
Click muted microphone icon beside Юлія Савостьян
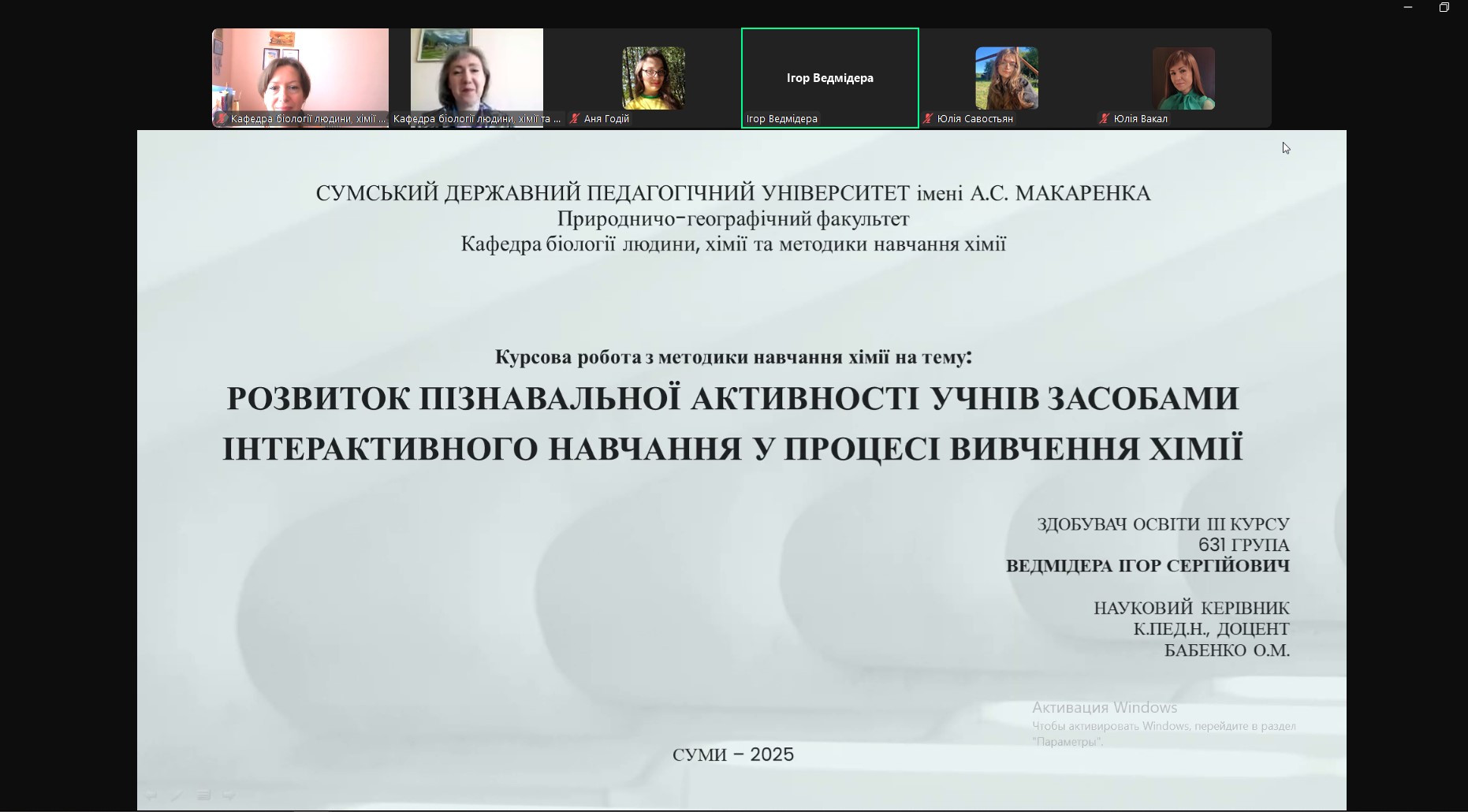(928, 119)
